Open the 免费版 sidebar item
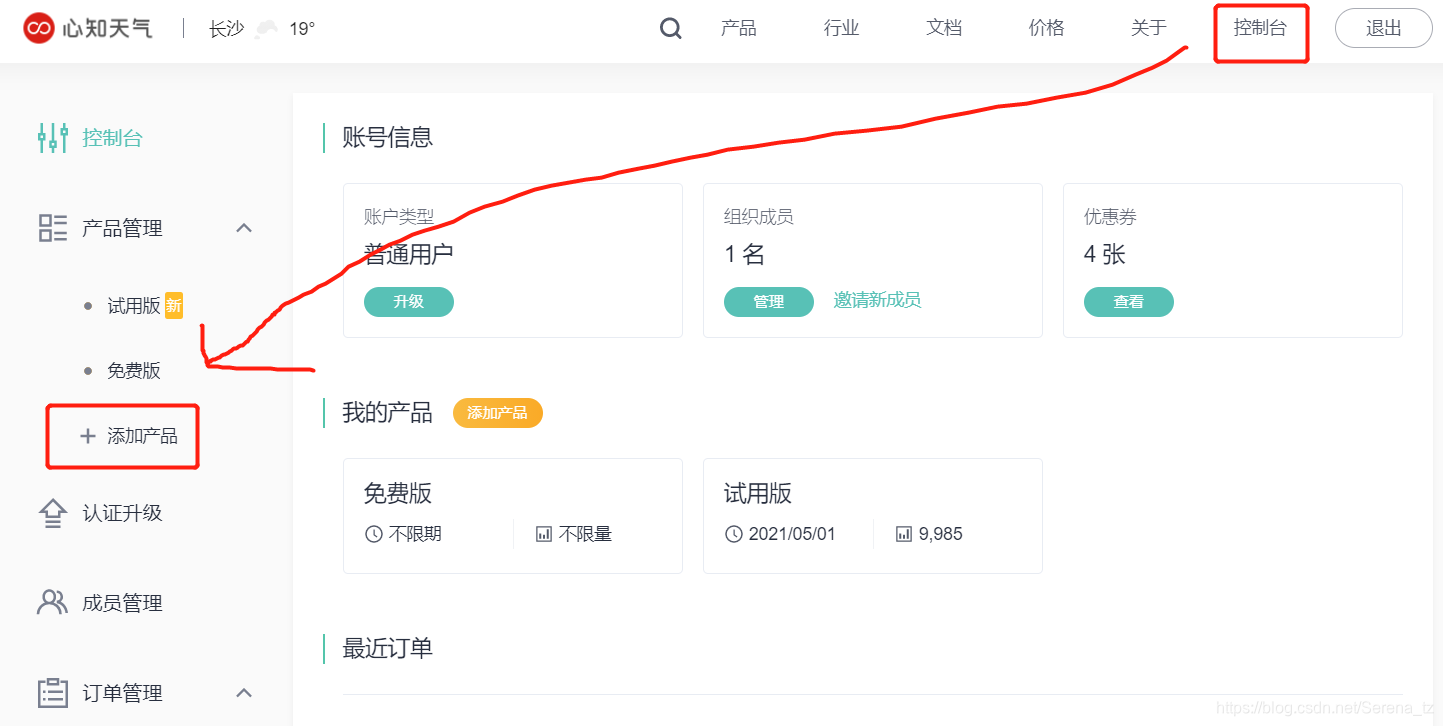1443x726 pixels. pyautogui.click(x=134, y=371)
